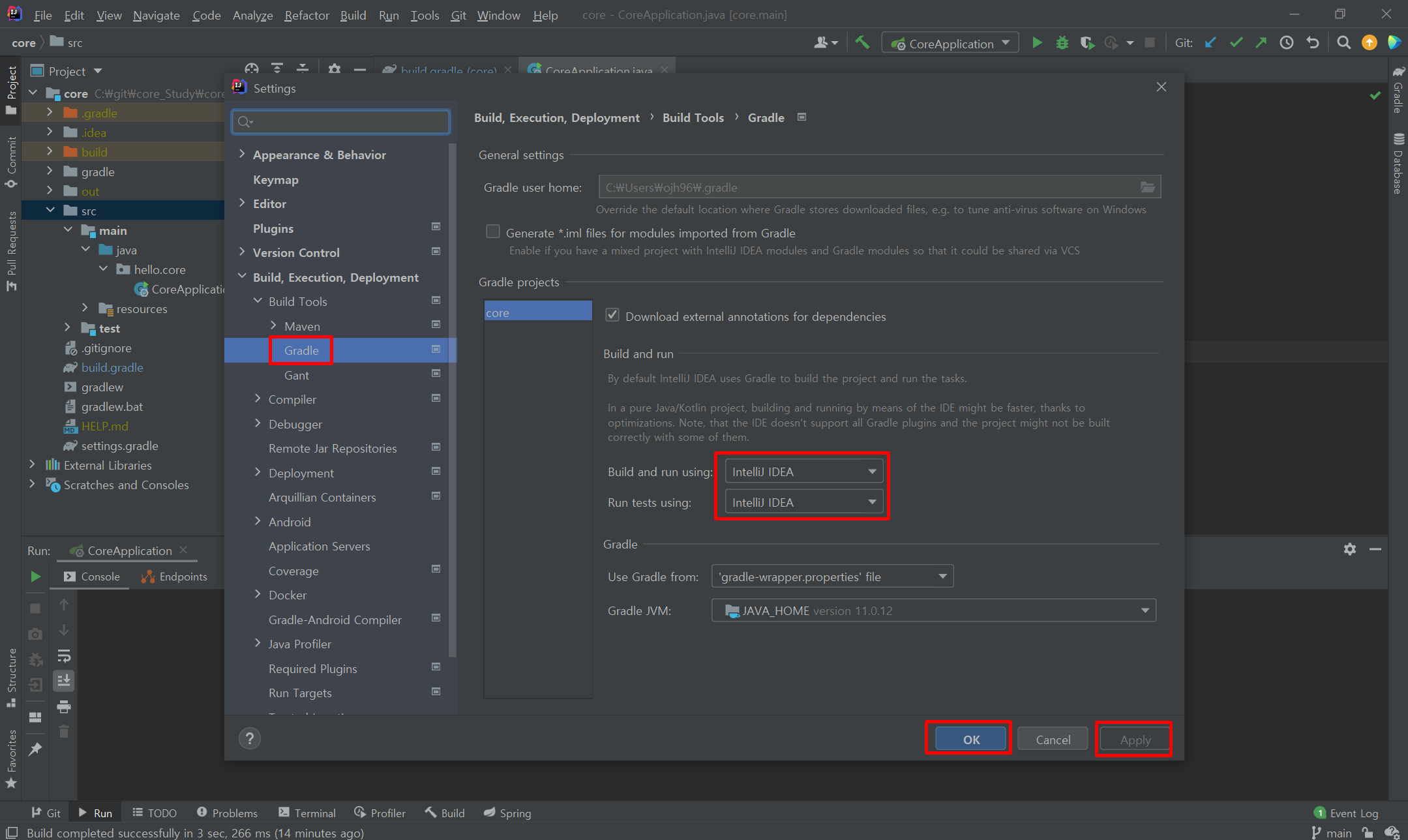Enable Generate *.iml files checkbox
This screenshot has height=840, width=1408.
(493, 232)
